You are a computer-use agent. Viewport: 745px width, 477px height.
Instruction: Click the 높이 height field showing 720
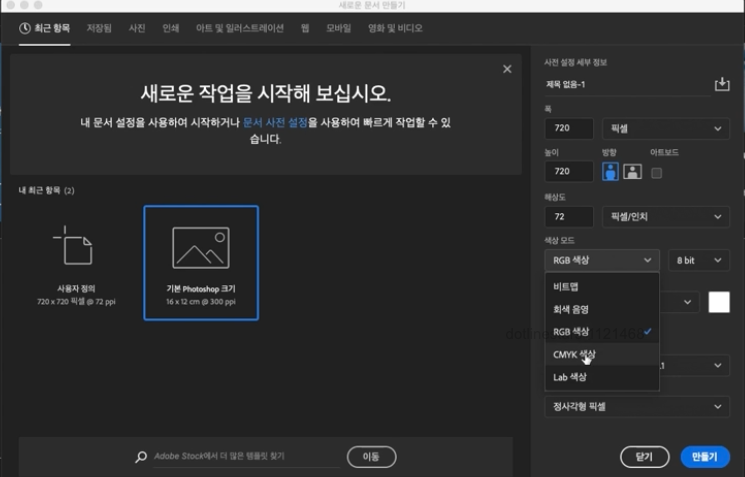(x=569, y=172)
